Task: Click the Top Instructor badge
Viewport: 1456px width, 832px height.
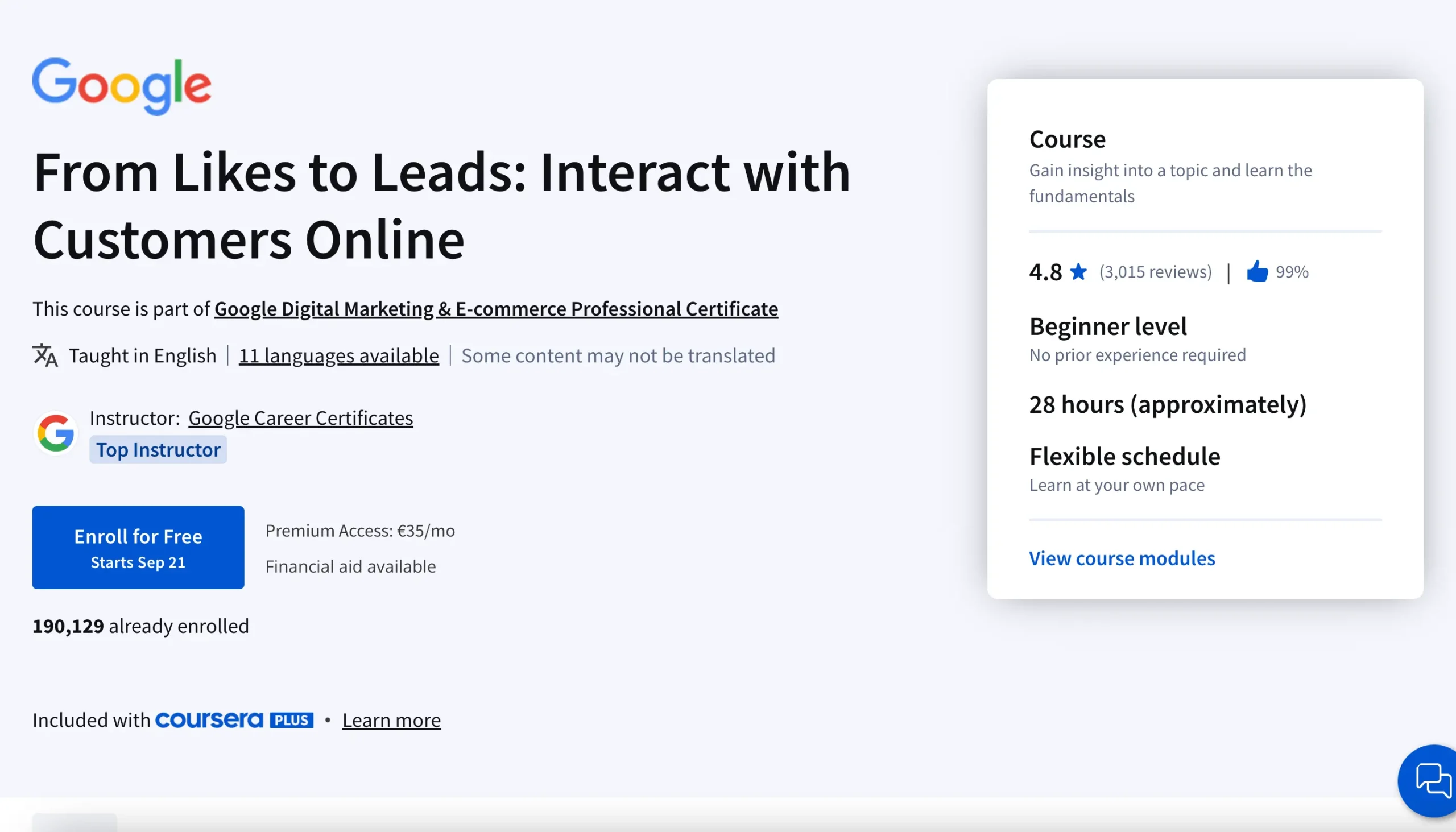Action: 158,450
